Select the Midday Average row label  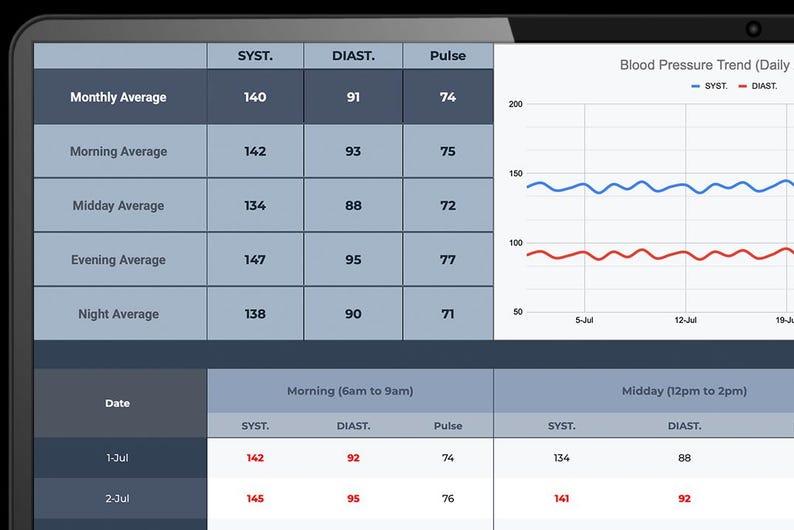[118, 206]
